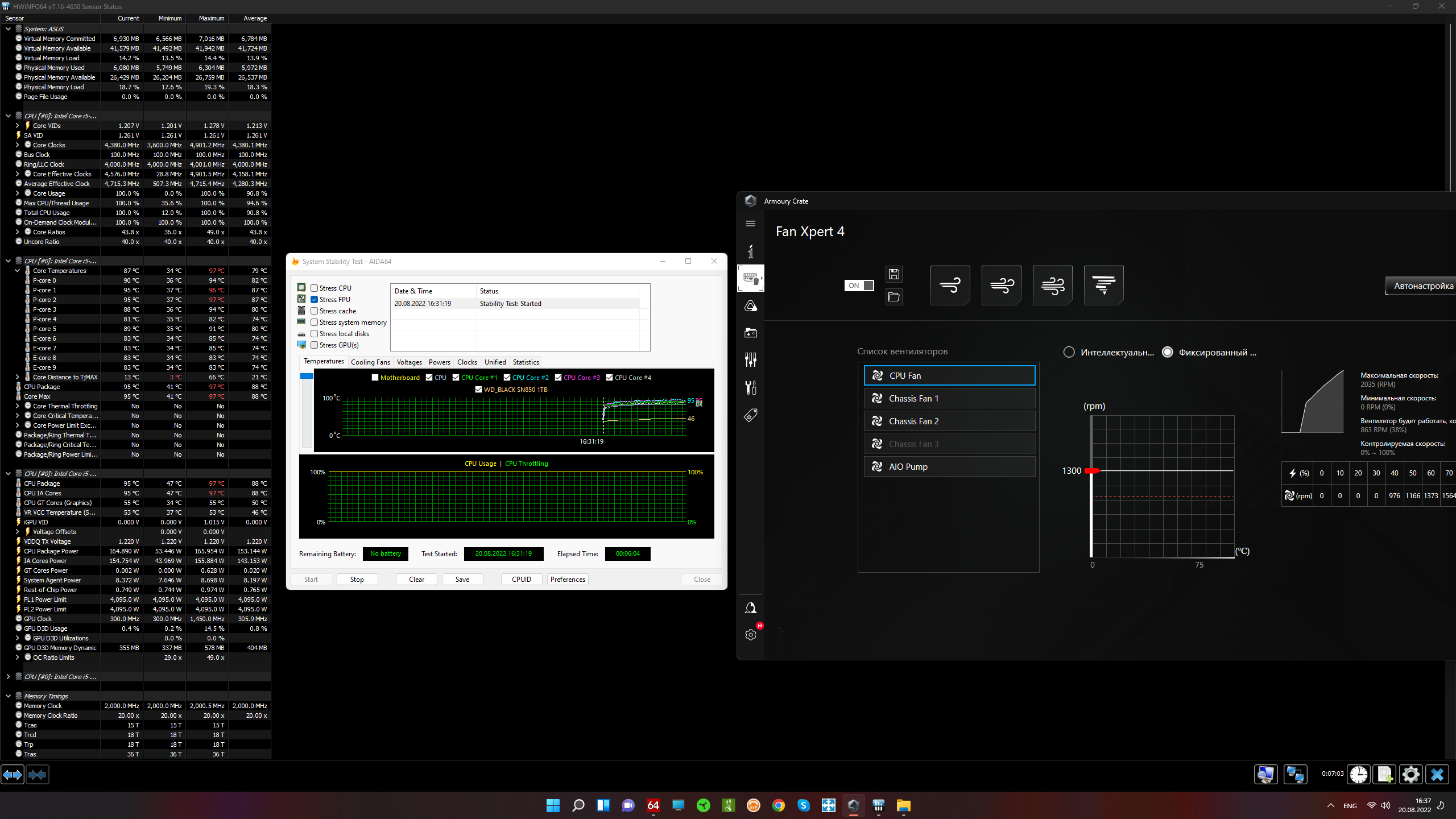This screenshot has height=819, width=1456.
Task: Click the Save button in AIDA64
Action: point(462,579)
